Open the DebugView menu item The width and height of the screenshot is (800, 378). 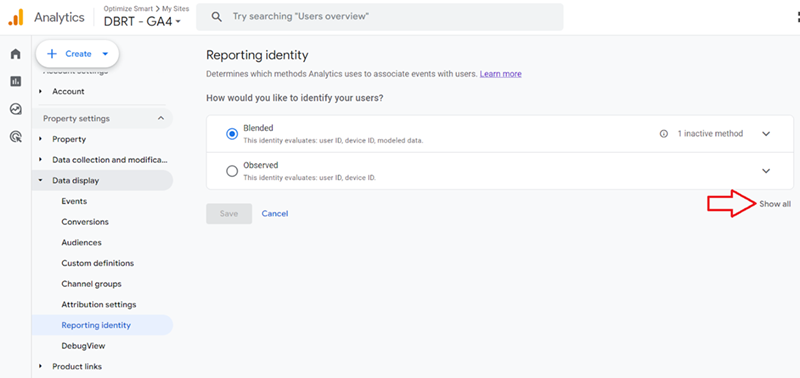(83, 346)
